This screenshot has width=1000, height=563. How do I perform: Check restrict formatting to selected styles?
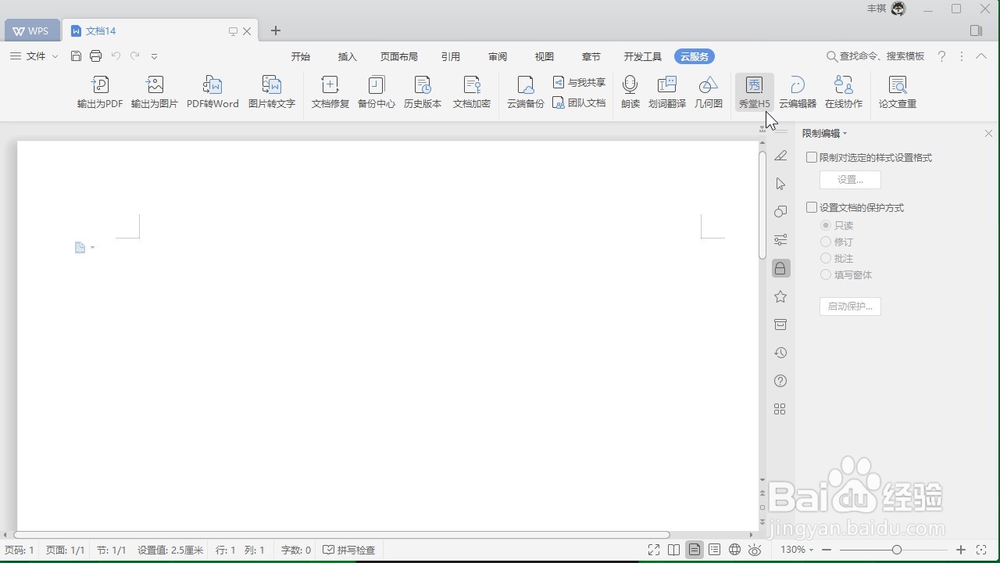click(811, 157)
